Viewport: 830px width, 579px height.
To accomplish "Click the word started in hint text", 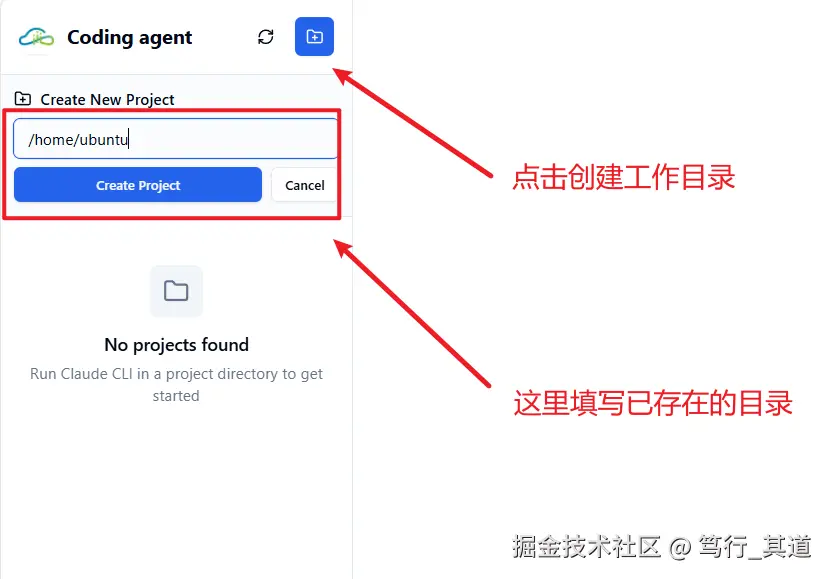I will point(176,396).
